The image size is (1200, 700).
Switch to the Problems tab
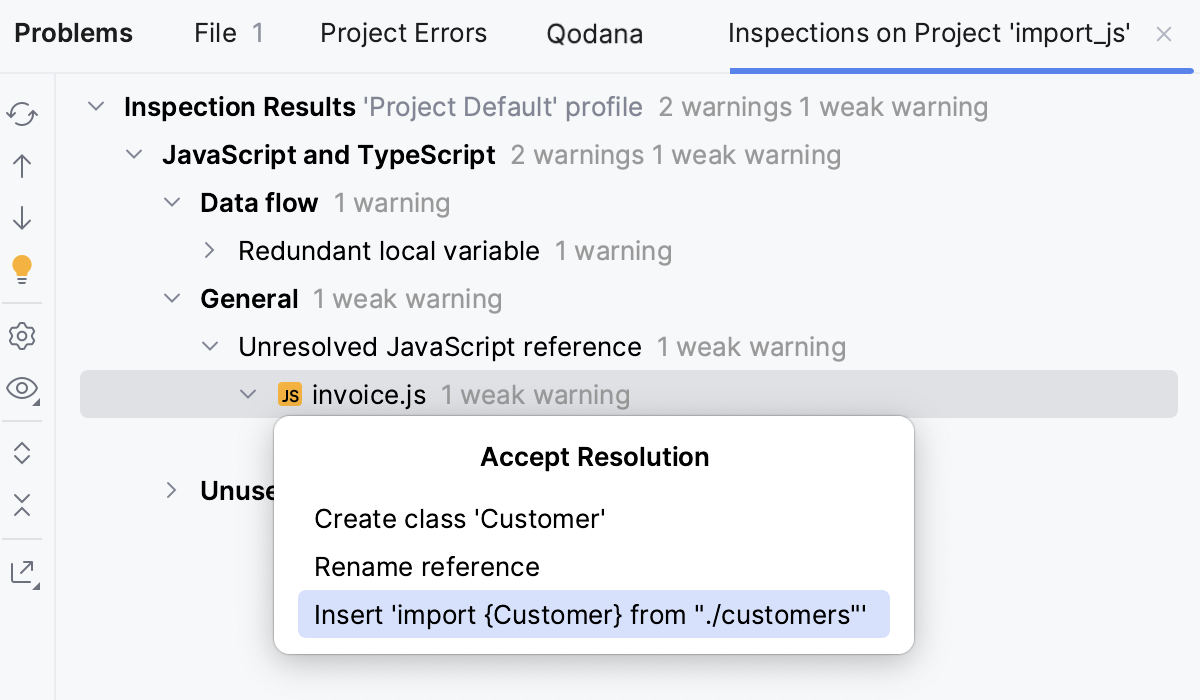coord(72,33)
